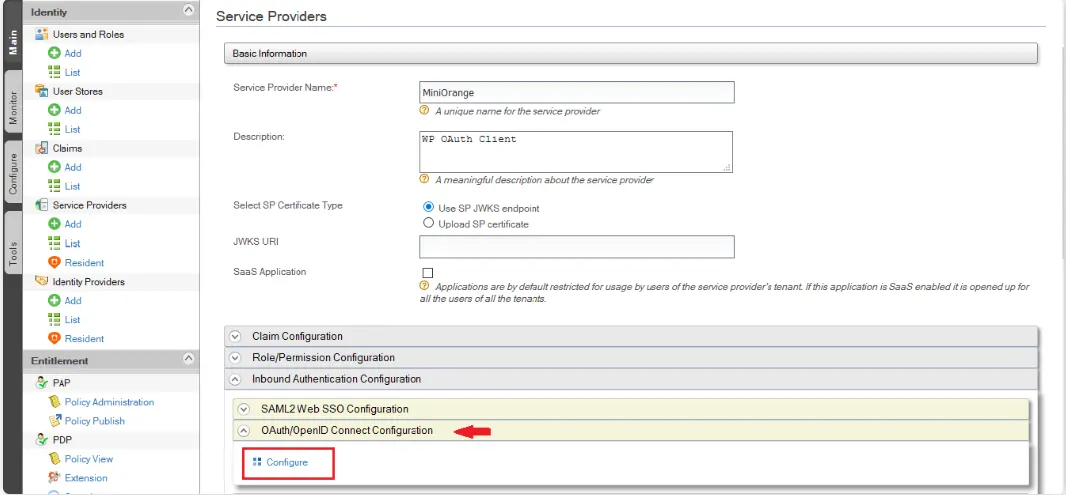
Task: Click the Description text area
Action: coord(576,152)
